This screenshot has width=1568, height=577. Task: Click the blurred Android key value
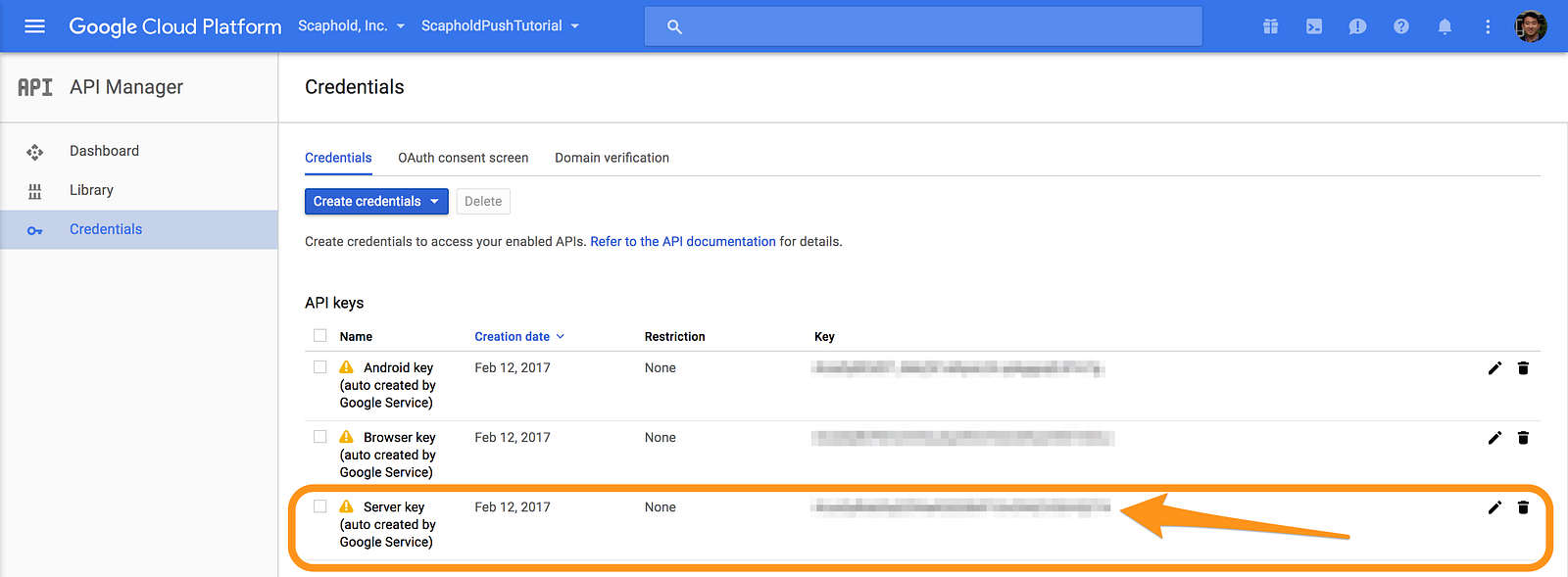[958, 367]
